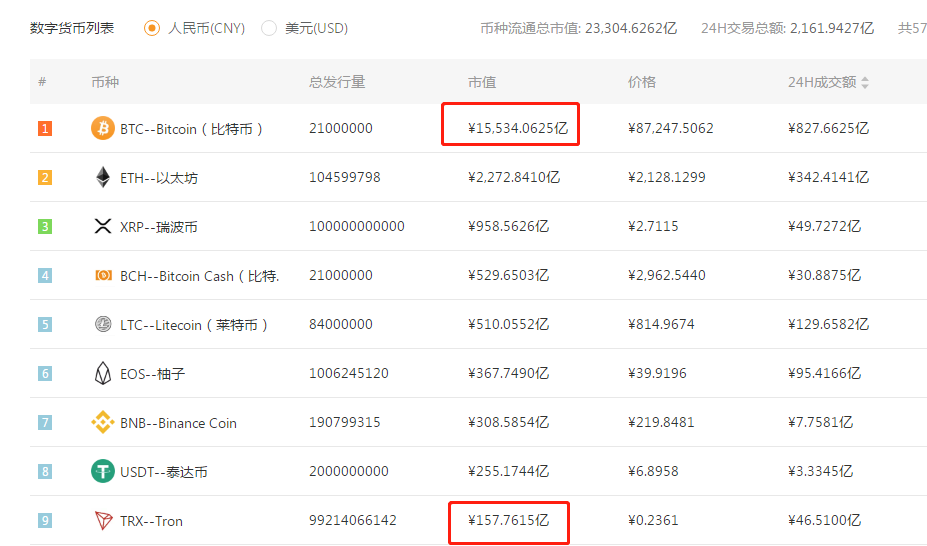The width and height of the screenshot is (927, 546).
Task: Click the Tron red triangle icon
Action: pos(103,520)
